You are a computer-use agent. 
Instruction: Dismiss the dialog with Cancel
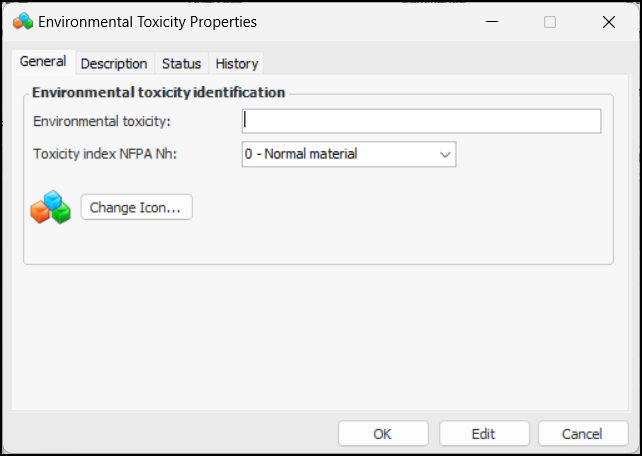pos(582,434)
